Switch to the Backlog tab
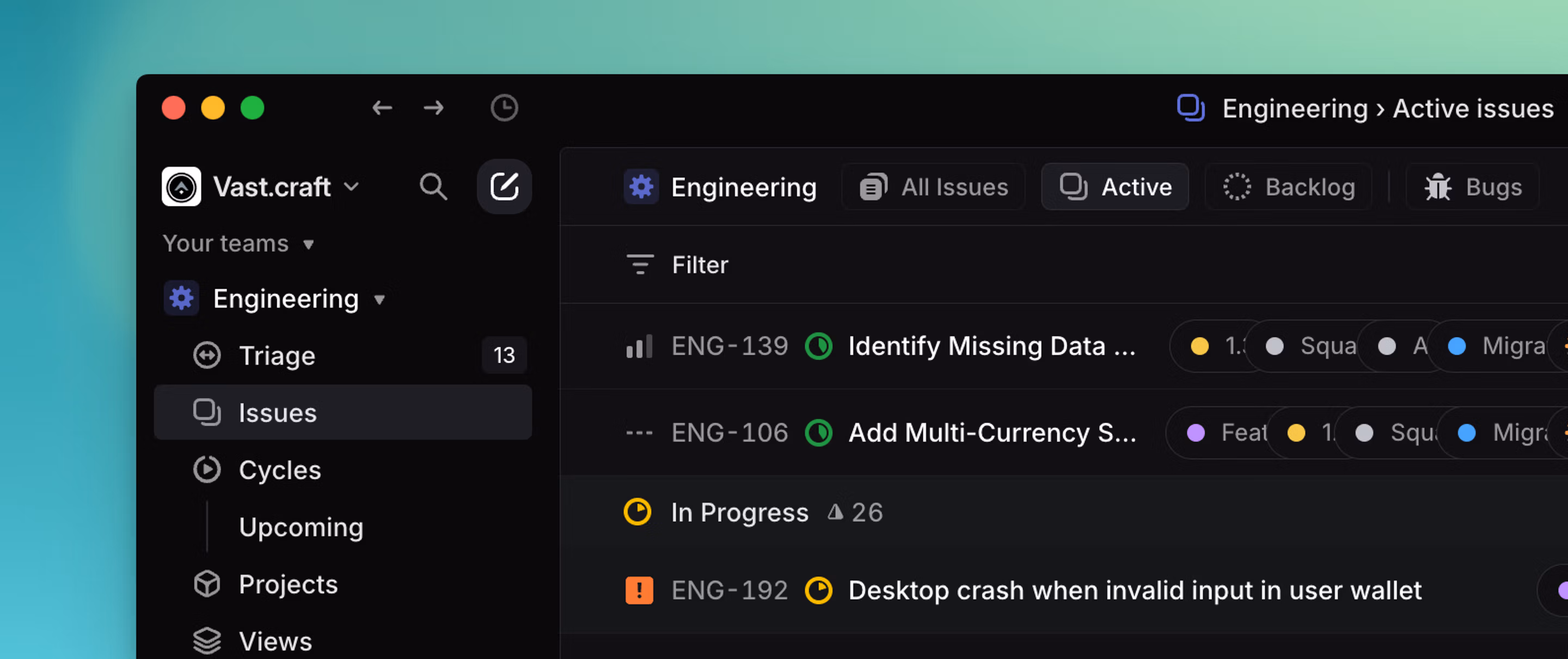Screen dimensions: 1568x659 [x=1289, y=187]
